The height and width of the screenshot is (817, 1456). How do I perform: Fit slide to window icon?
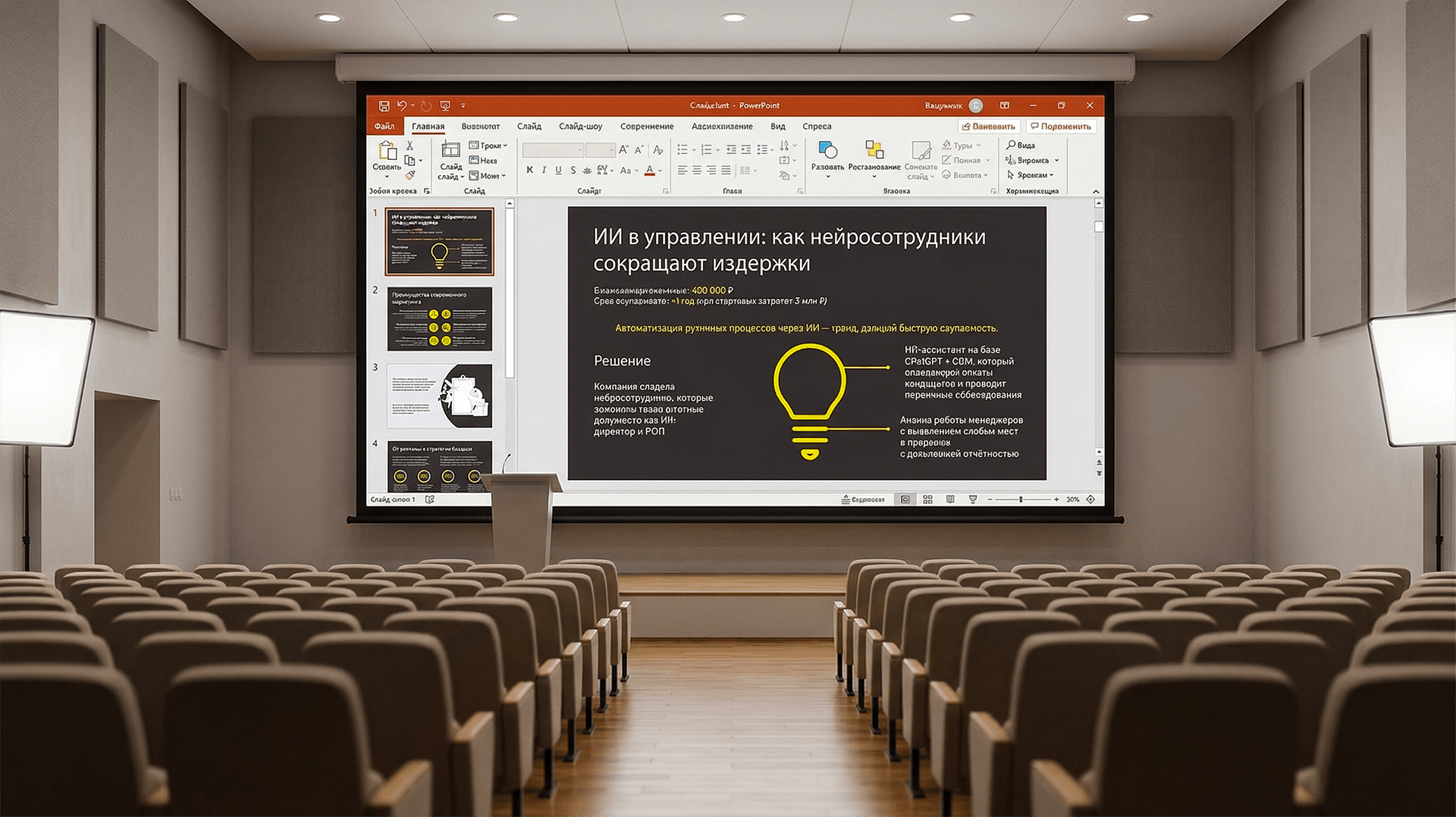pyautogui.click(x=1090, y=499)
